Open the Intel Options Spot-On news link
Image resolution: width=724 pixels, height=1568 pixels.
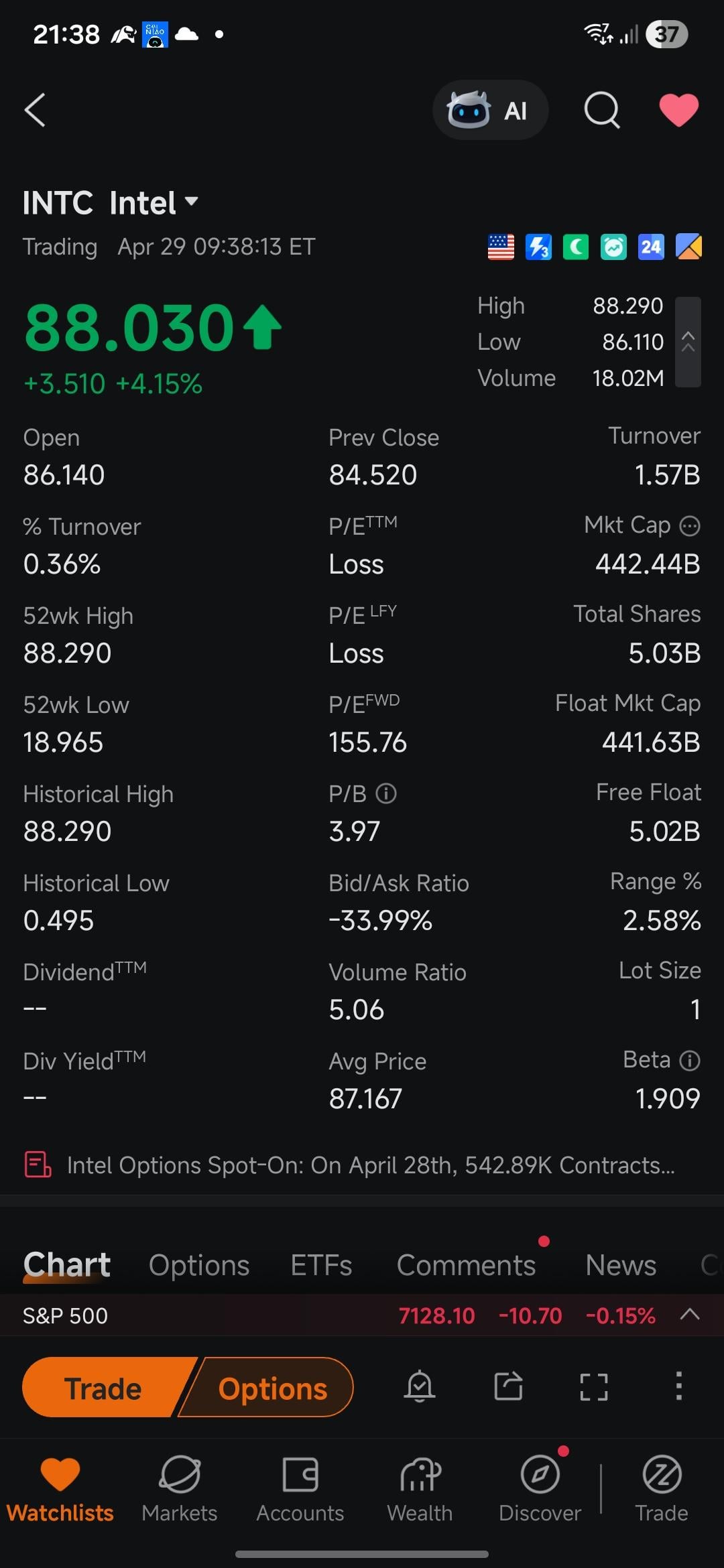tap(370, 1165)
